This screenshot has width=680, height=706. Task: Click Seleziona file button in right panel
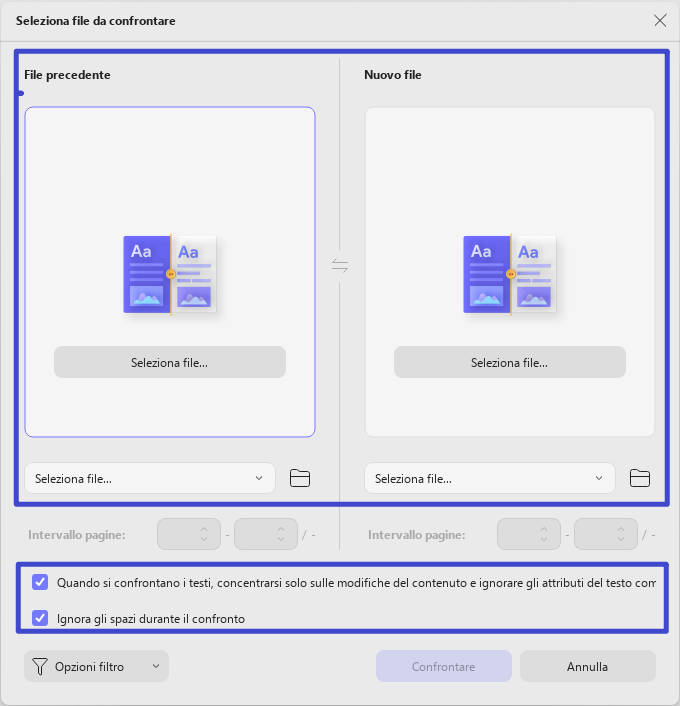[x=510, y=362]
